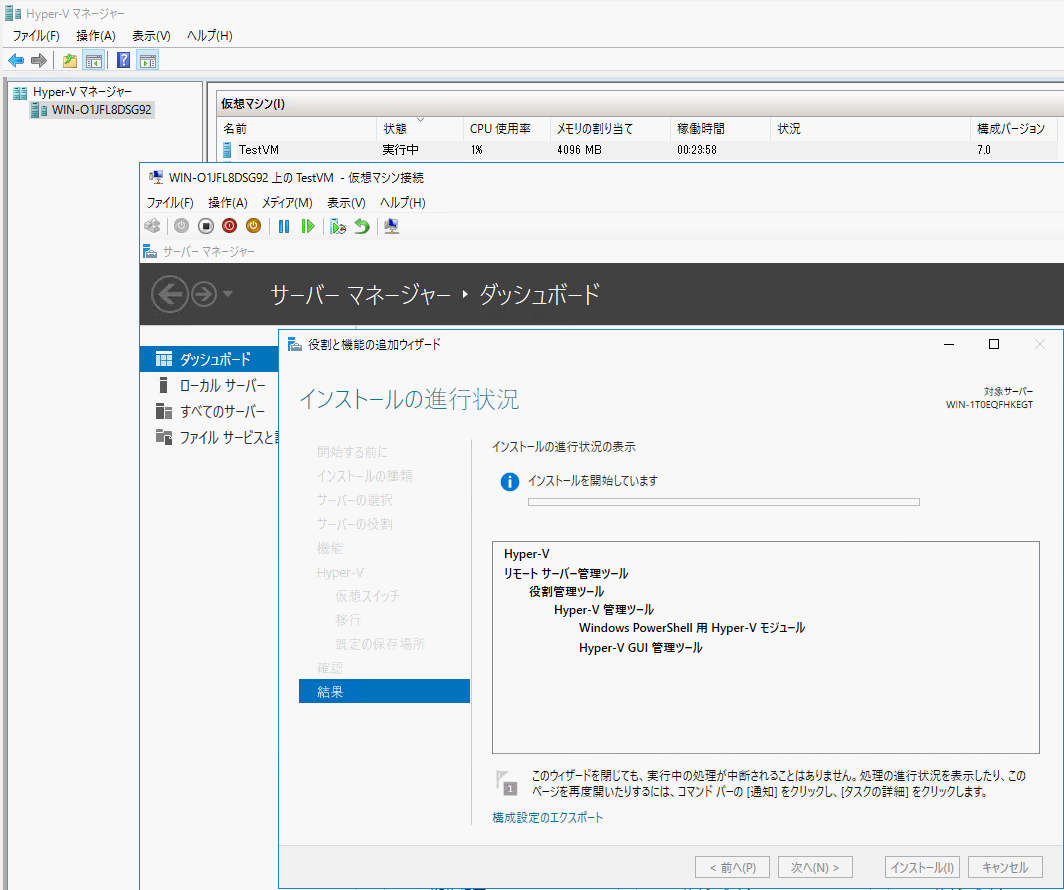Sort virtual machines by 名前 column

[298, 129]
